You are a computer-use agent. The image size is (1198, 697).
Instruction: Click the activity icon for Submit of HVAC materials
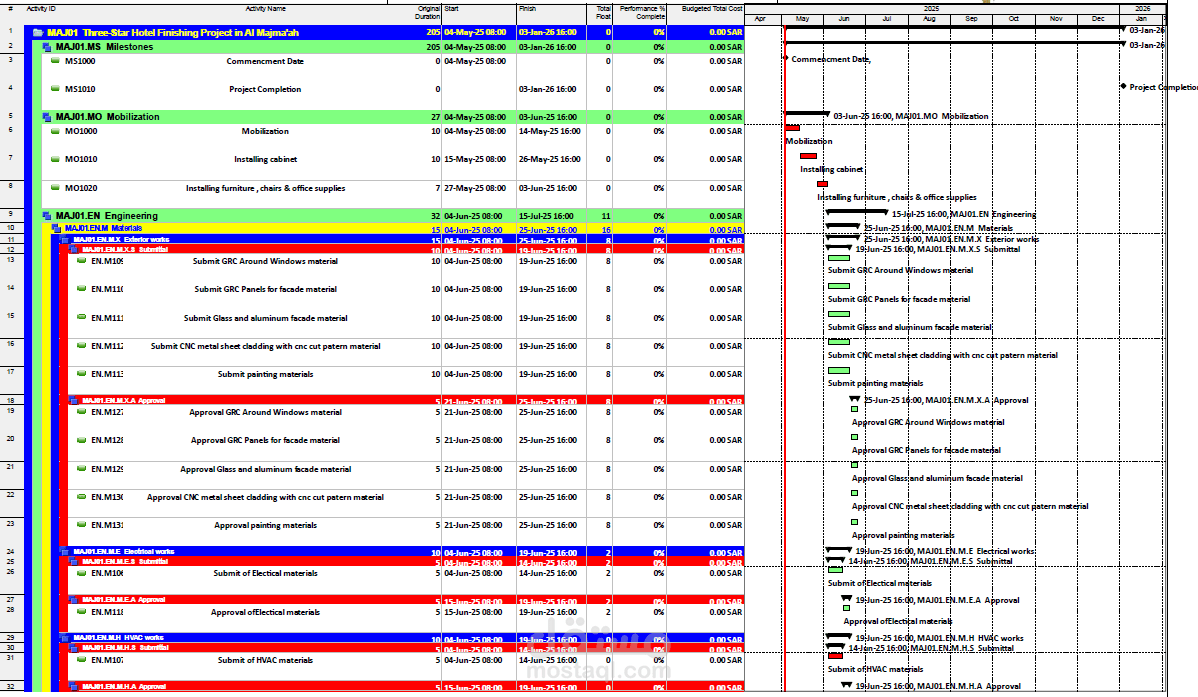(x=82, y=660)
